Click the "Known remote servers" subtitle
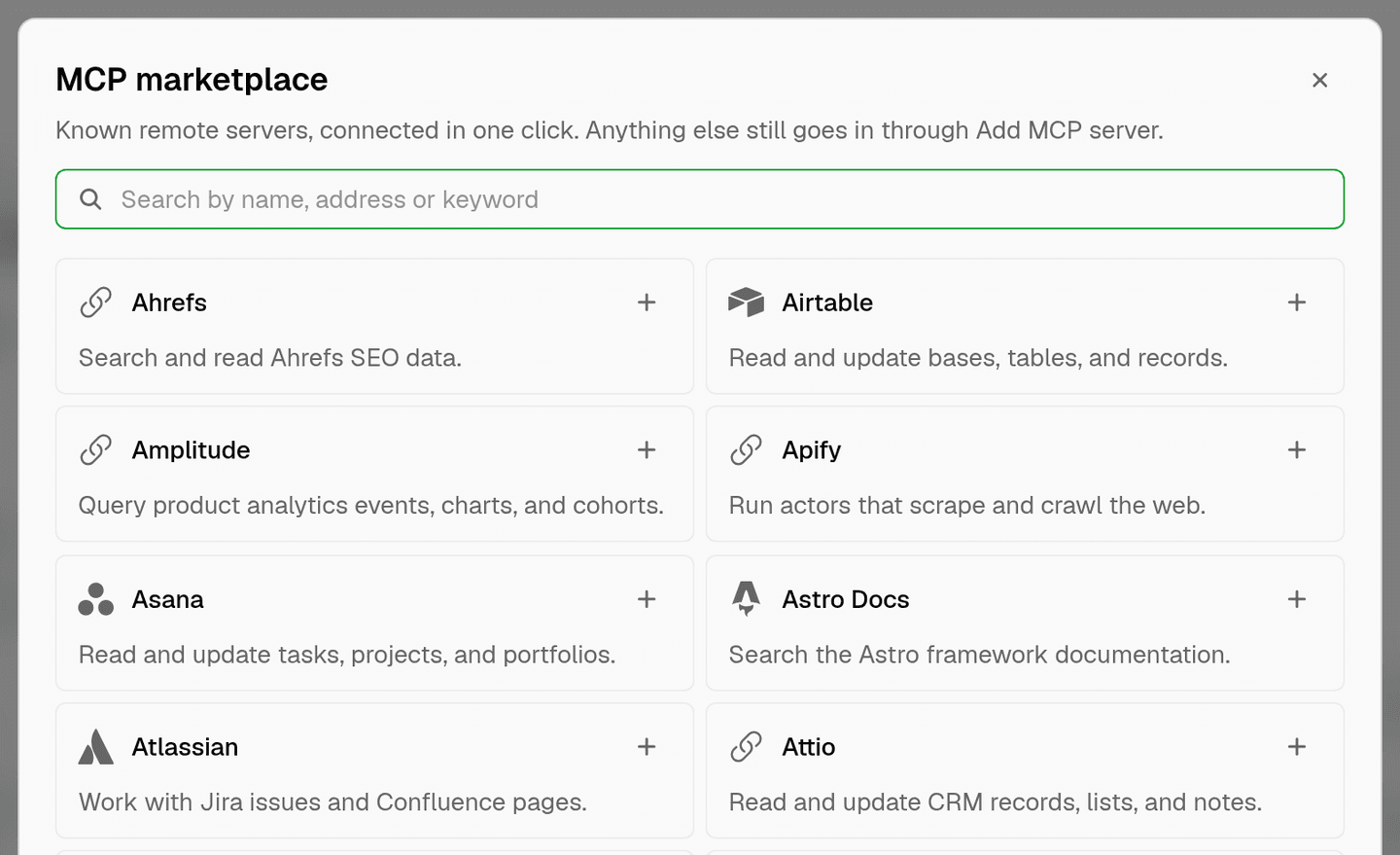1400x855 pixels. tap(610, 130)
